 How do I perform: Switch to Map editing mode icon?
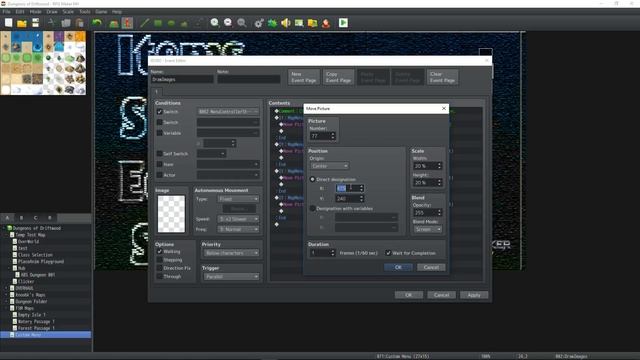click(x=114, y=23)
